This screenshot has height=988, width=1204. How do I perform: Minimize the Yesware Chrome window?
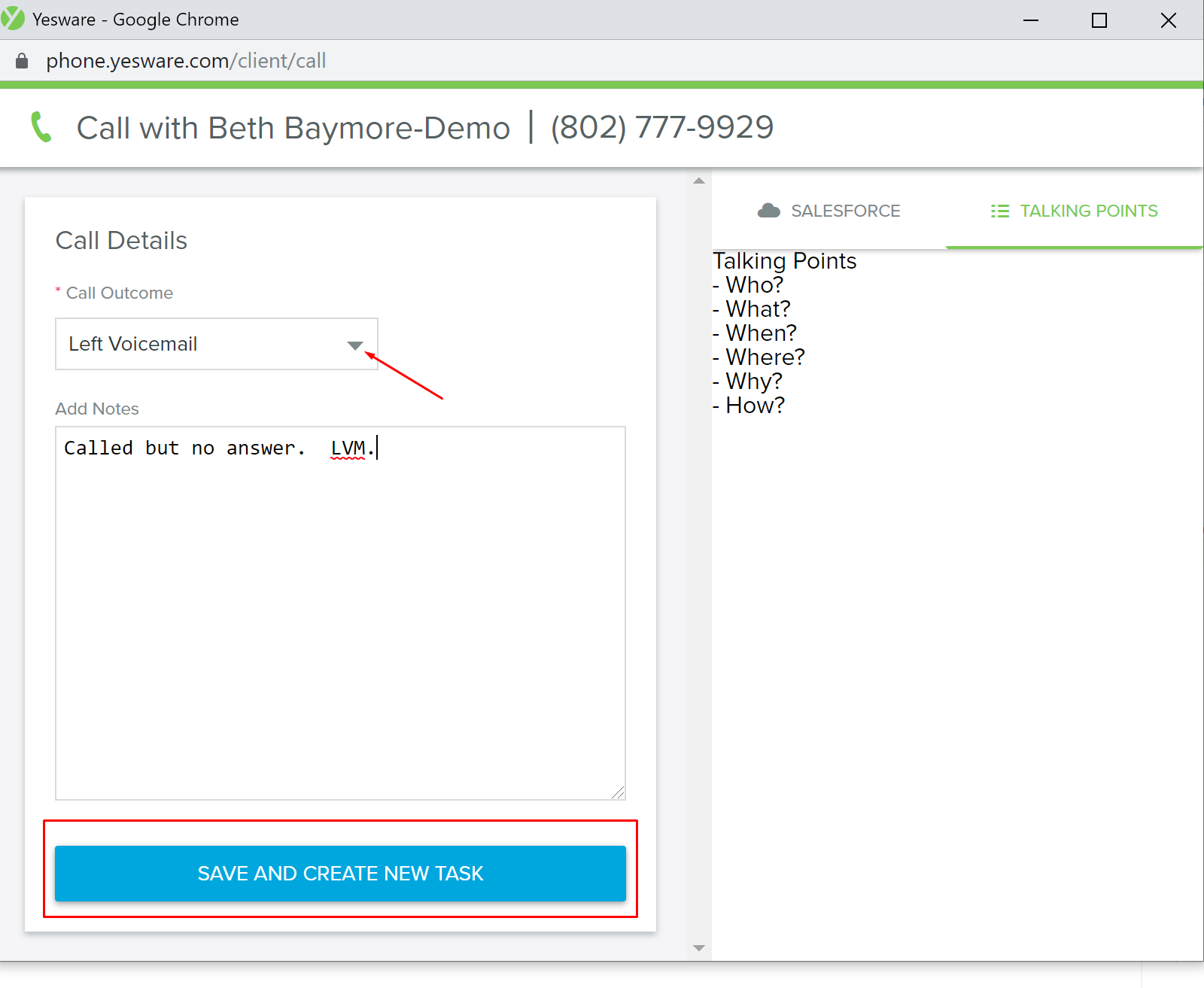(1031, 20)
